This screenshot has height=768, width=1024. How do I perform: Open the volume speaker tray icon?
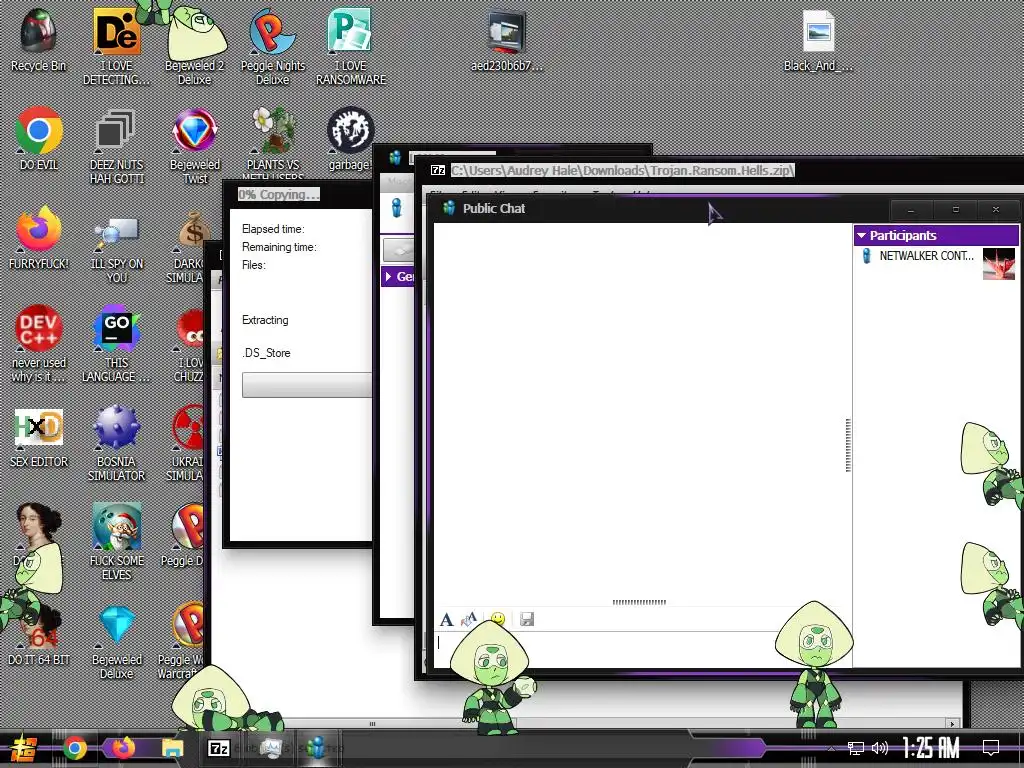(x=880, y=748)
